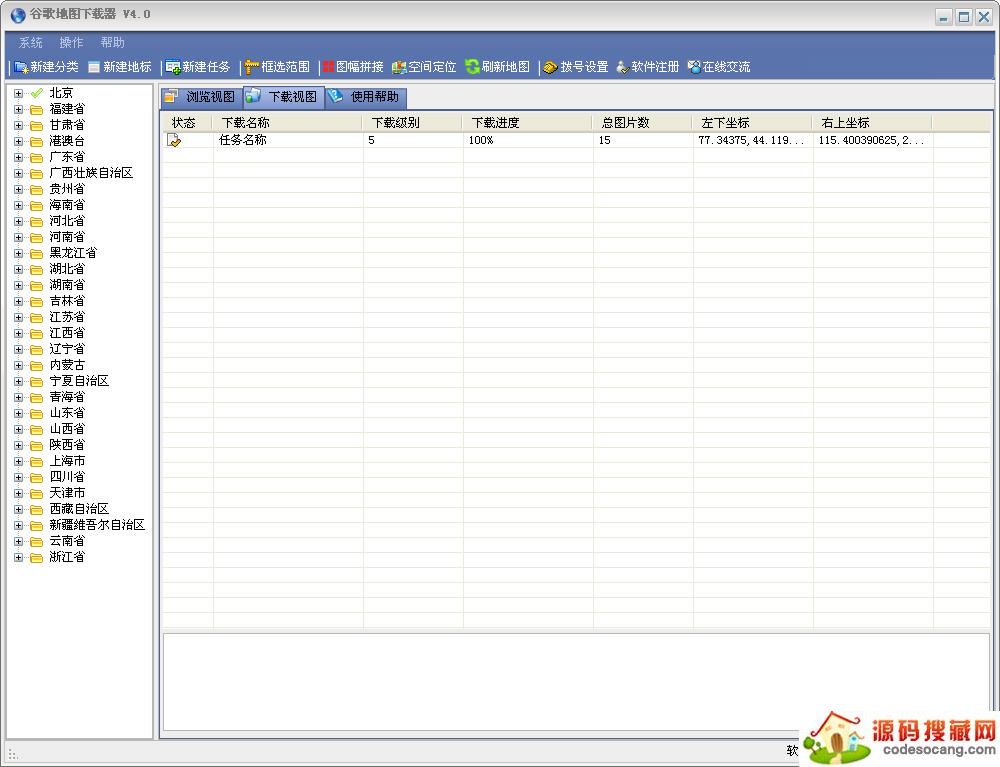Select 西藏自治区 in the tree
The height and width of the screenshot is (767, 1000).
(x=79, y=509)
